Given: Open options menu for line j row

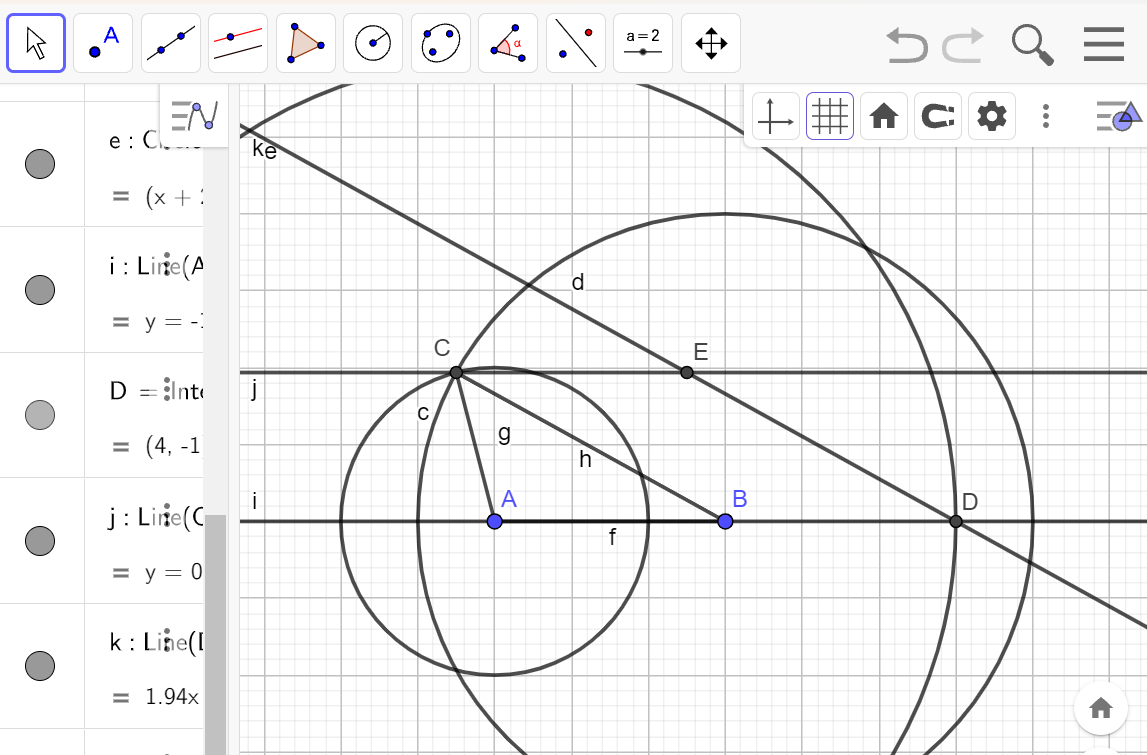Looking at the screenshot, I should [167, 515].
